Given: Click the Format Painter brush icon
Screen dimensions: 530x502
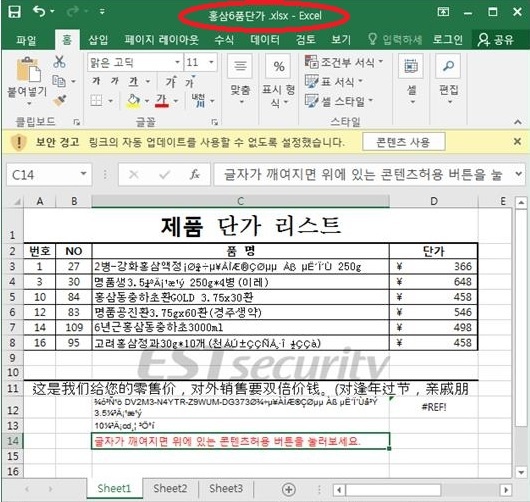Looking at the screenshot, I should (60, 100).
